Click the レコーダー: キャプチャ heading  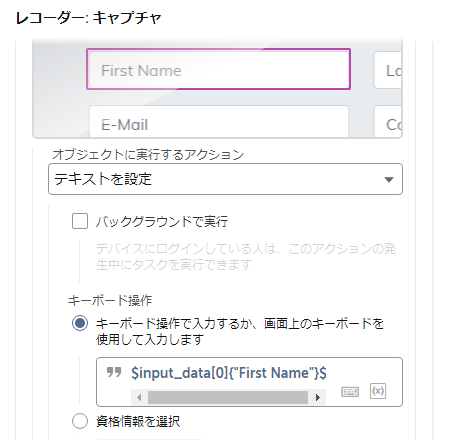[89, 18]
